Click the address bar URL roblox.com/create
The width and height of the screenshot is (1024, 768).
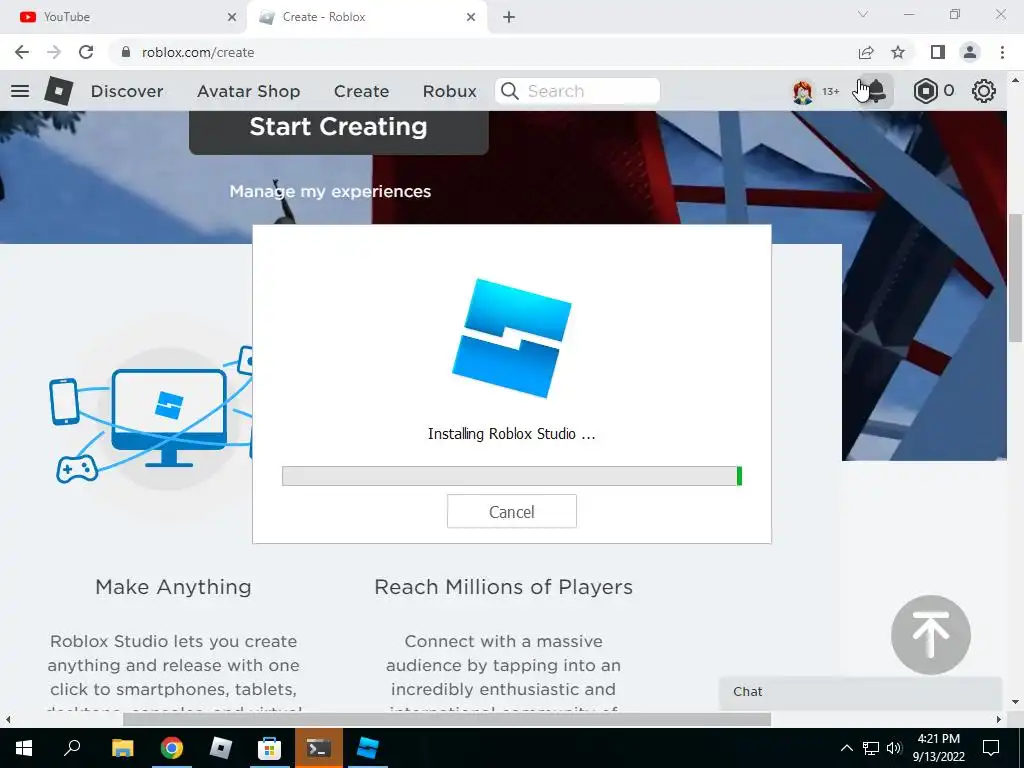[x=198, y=52]
